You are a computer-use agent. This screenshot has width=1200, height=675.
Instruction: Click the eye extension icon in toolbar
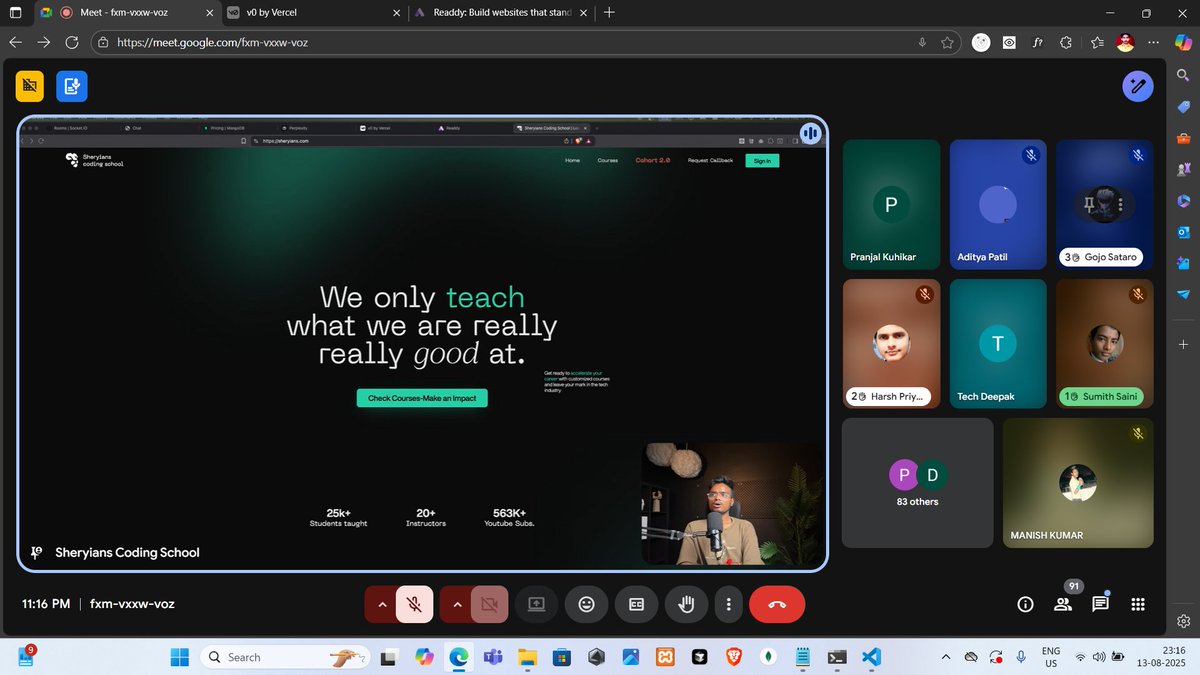(1010, 43)
